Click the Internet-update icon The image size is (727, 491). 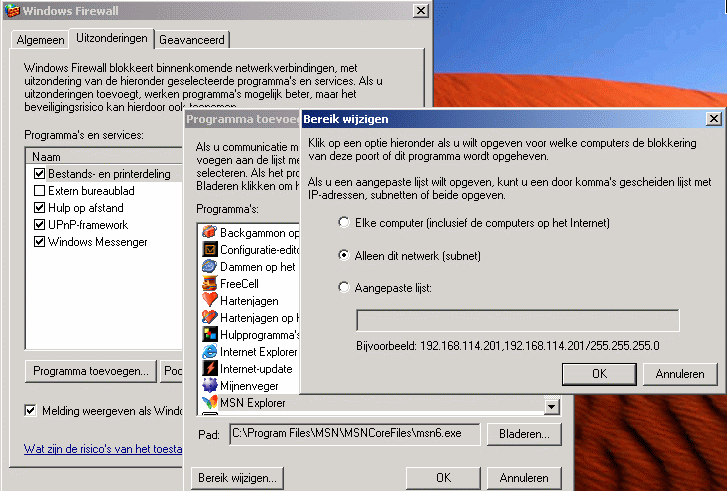click(x=210, y=369)
